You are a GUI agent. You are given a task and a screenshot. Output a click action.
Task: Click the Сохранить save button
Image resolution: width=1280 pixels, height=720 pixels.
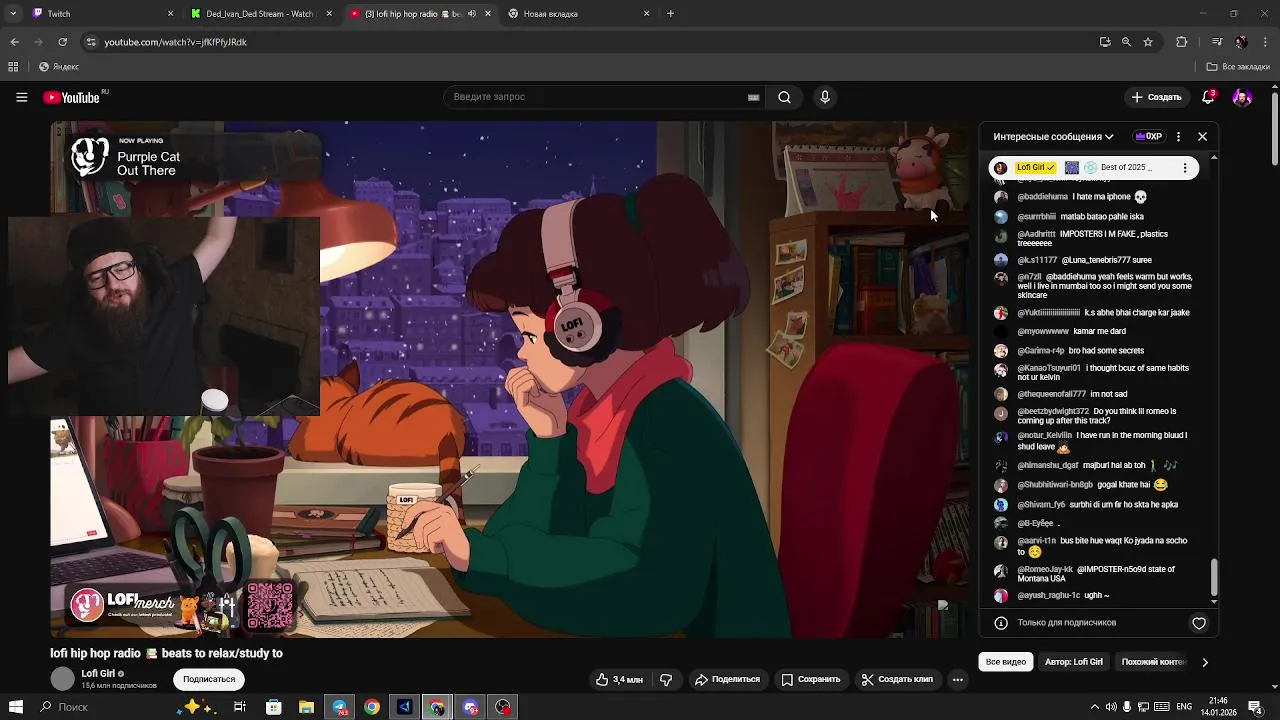(x=811, y=679)
